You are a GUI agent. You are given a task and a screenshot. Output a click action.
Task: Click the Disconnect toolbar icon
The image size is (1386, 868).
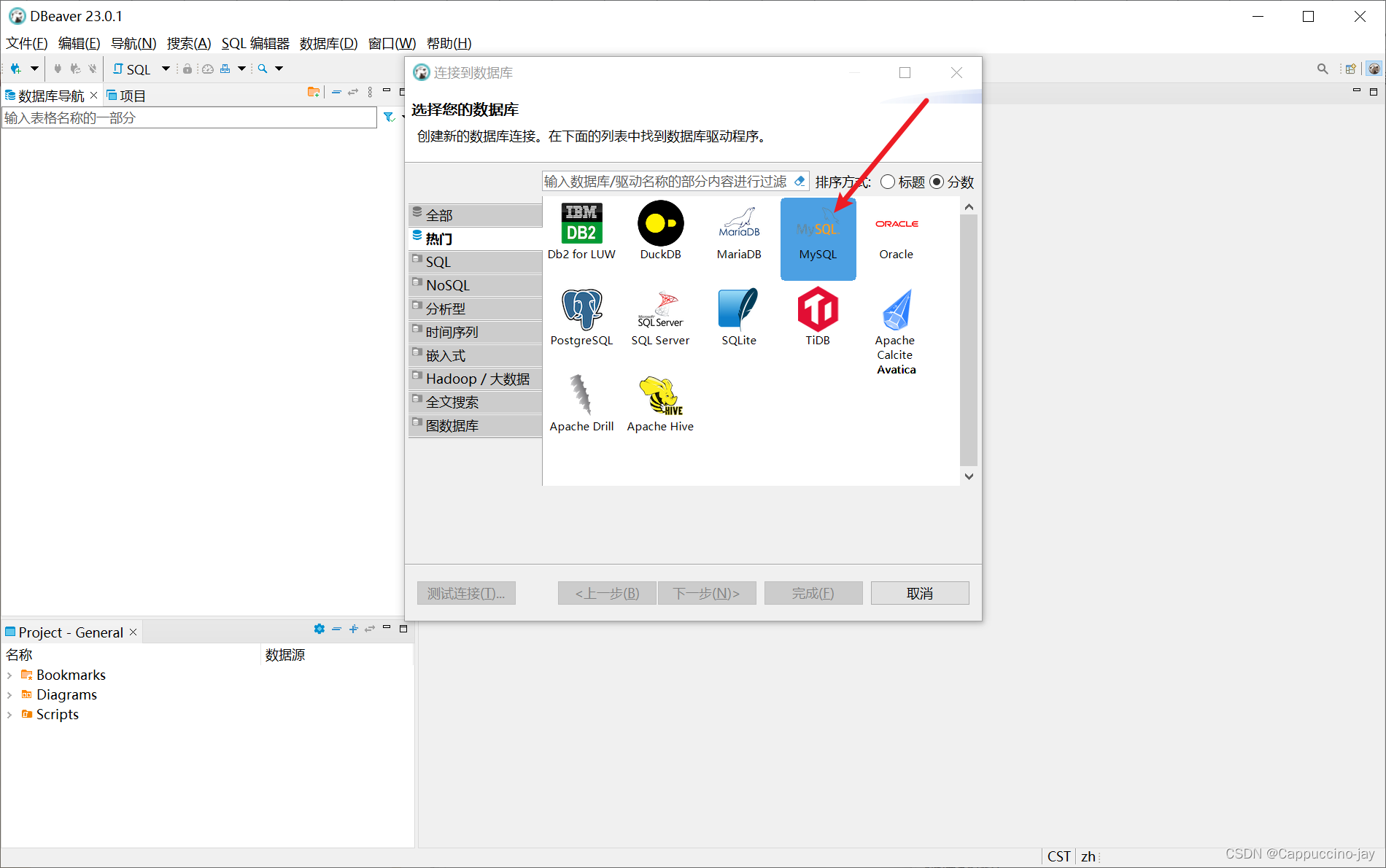point(93,69)
